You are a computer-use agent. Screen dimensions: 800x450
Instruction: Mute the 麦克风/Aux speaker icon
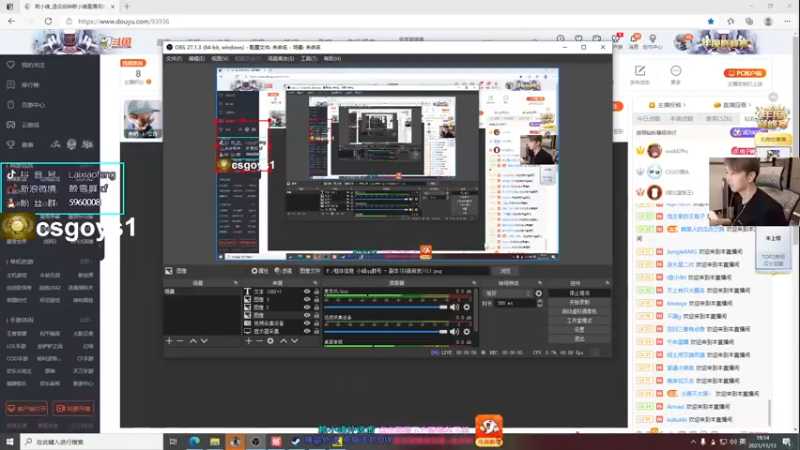tap(454, 307)
